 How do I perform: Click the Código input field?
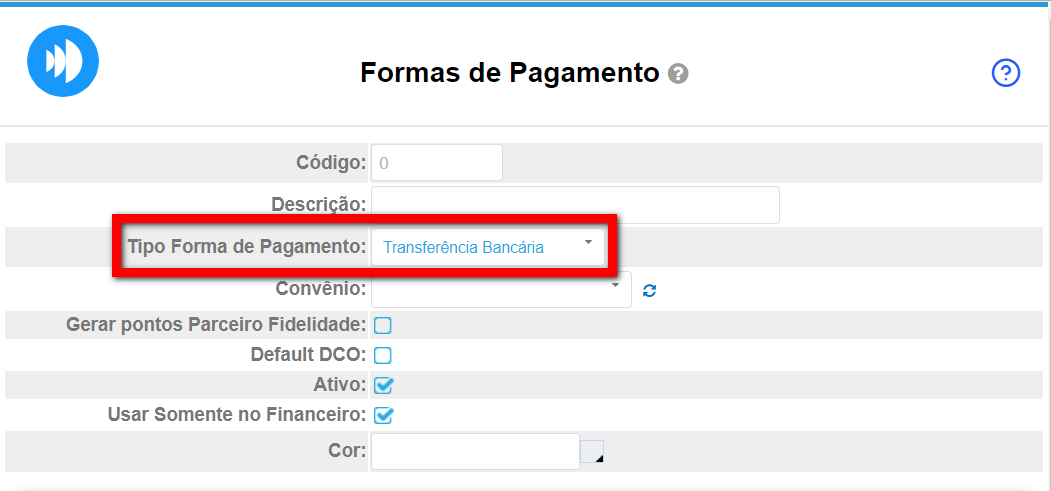pyautogui.click(x=436, y=163)
